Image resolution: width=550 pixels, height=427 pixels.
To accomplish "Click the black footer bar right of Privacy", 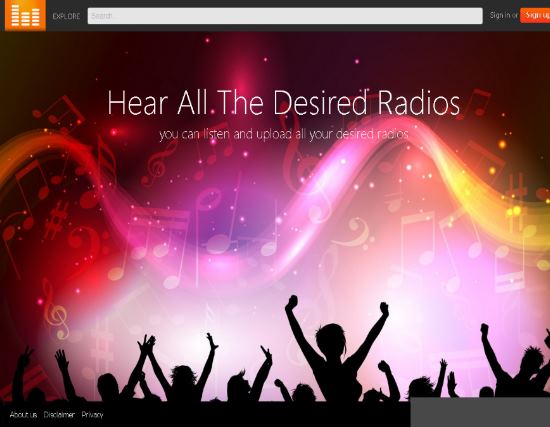I will 256,415.
